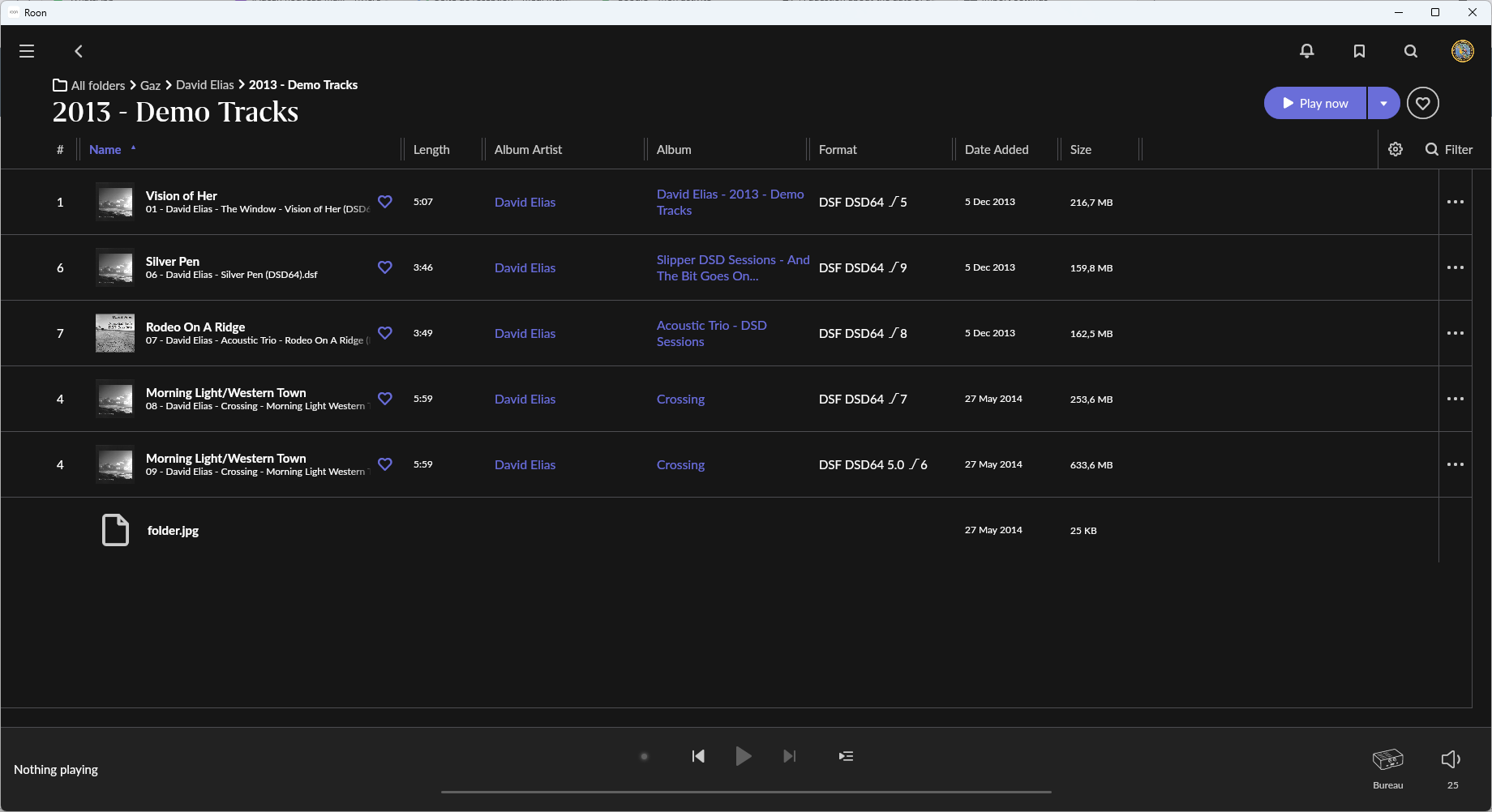Skip to previous track
Image resolution: width=1492 pixels, height=812 pixels.
coord(698,756)
